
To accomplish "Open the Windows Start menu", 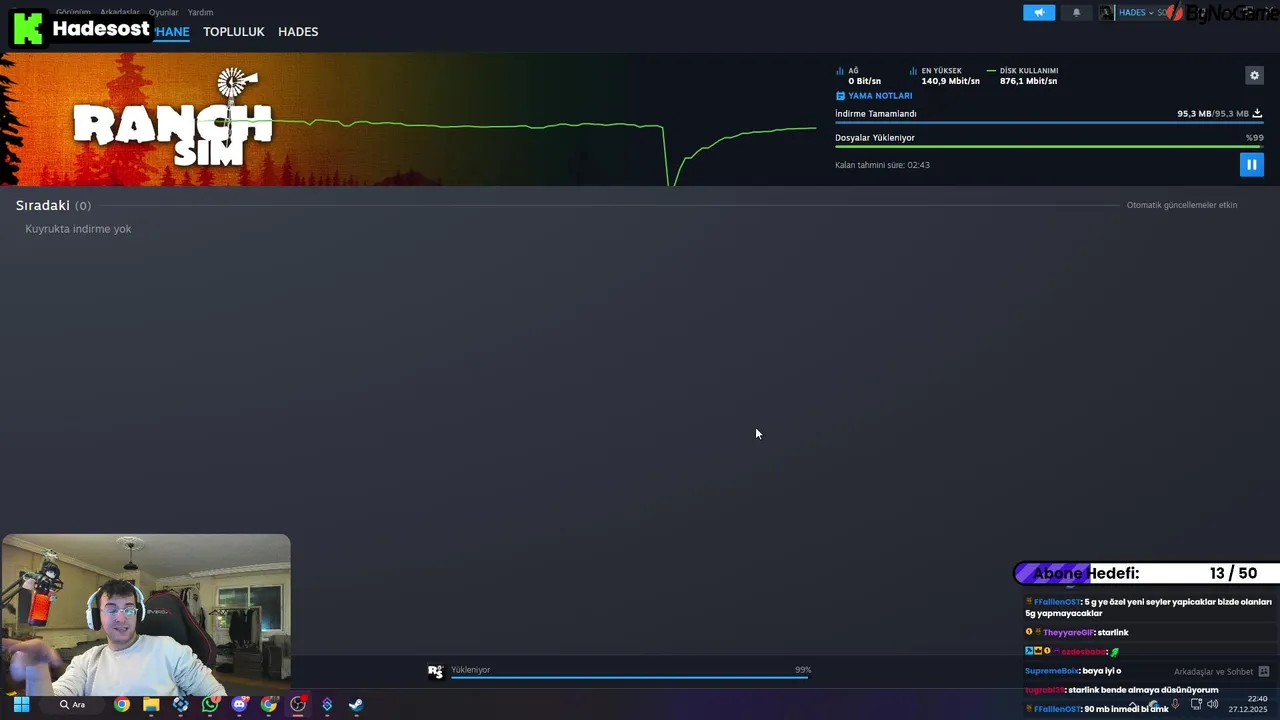I will point(21,705).
